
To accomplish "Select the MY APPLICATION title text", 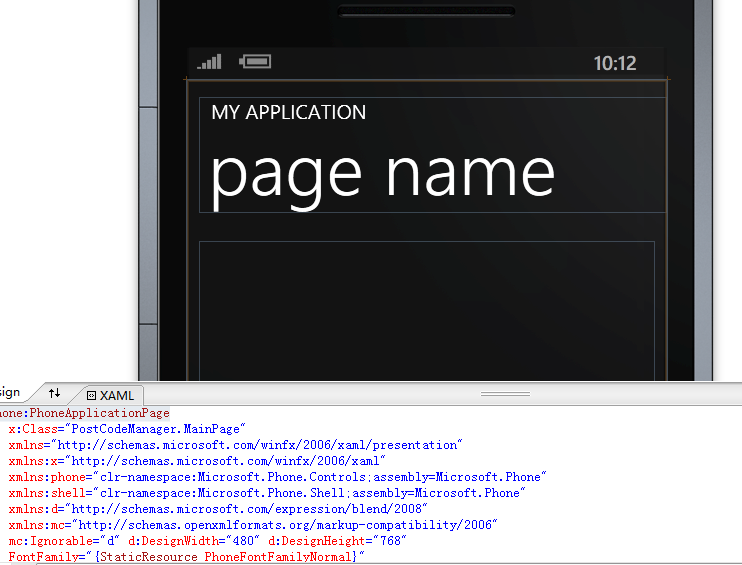I will (289, 112).
